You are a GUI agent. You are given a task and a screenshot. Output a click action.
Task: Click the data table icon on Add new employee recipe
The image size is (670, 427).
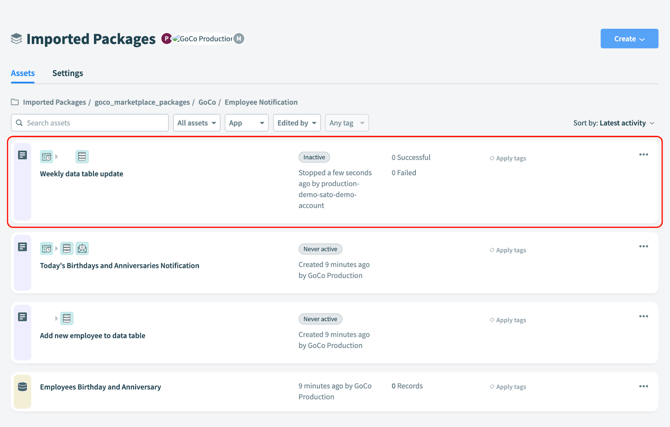(x=67, y=319)
